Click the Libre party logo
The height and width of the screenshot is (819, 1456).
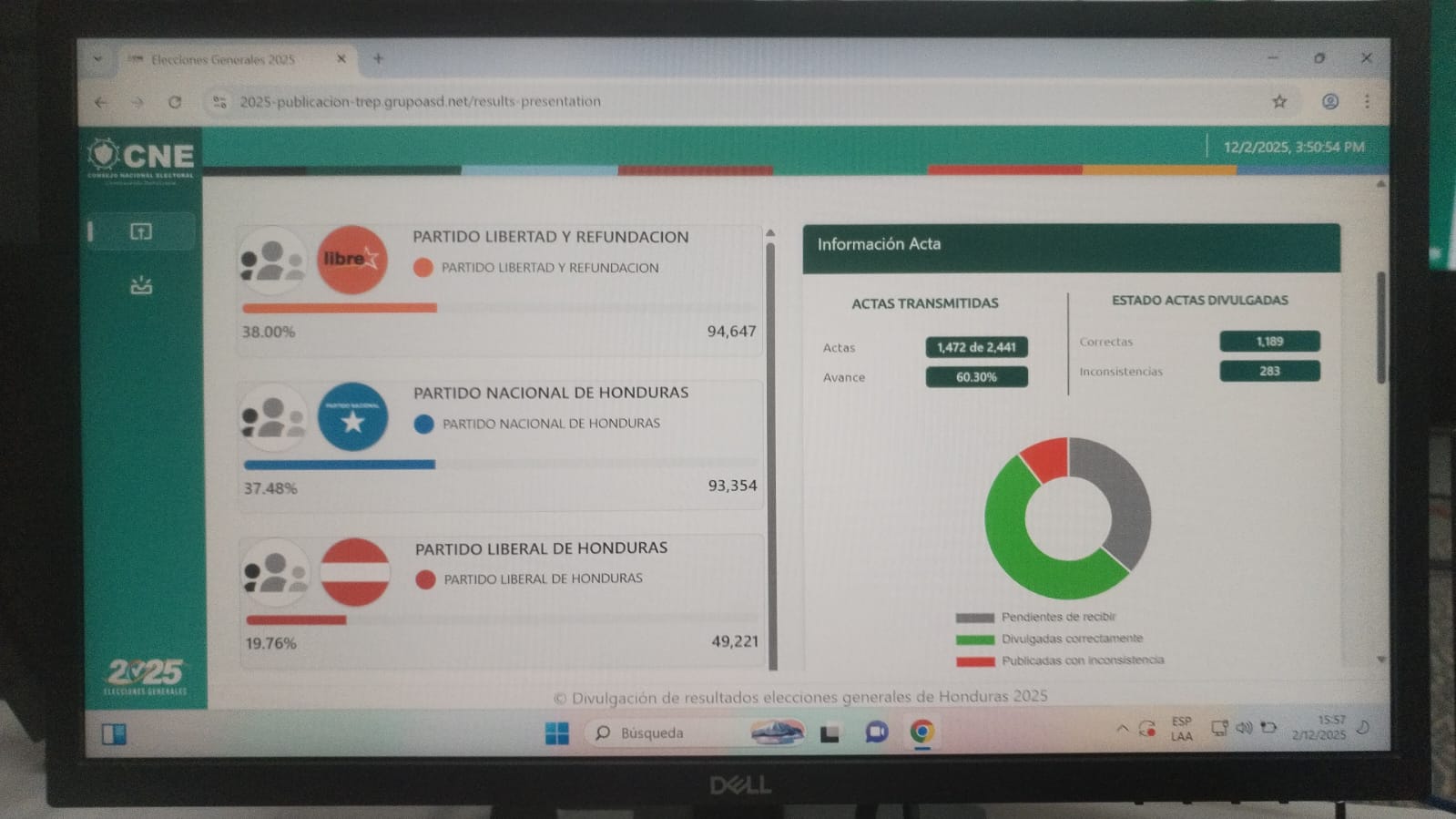[x=351, y=260]
